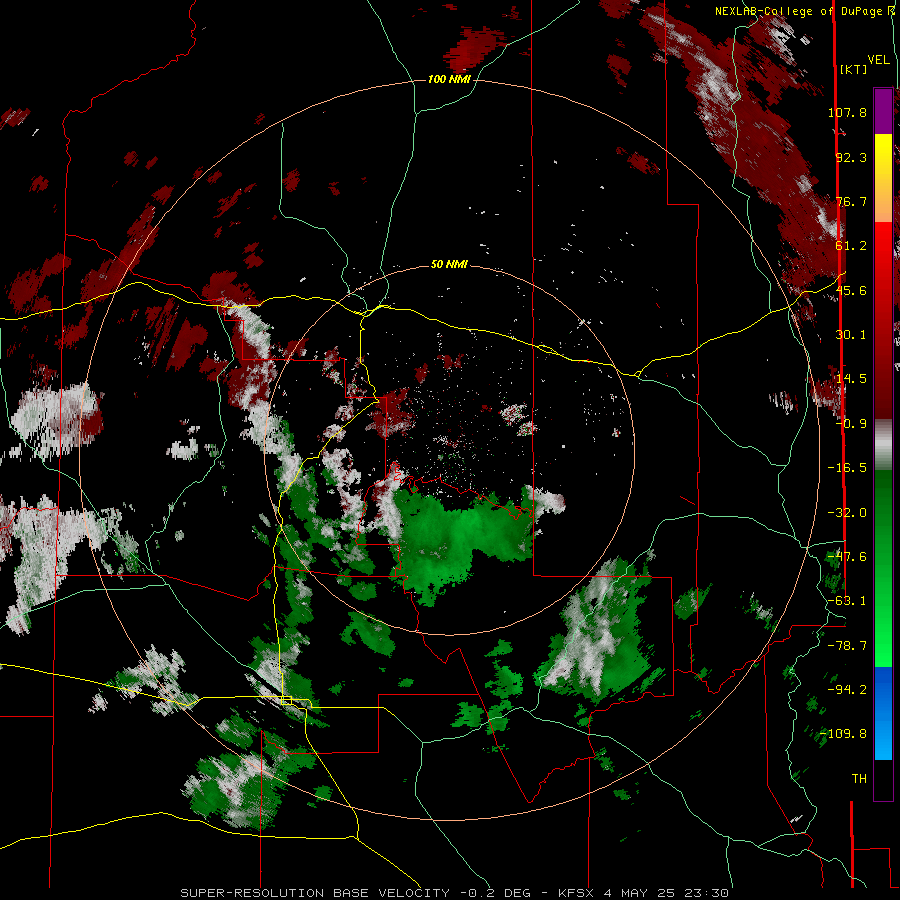Viewport: 900px width, 900px height.
Task: Click the purple segment of the velocity color bar
Action: click(883, 111)
